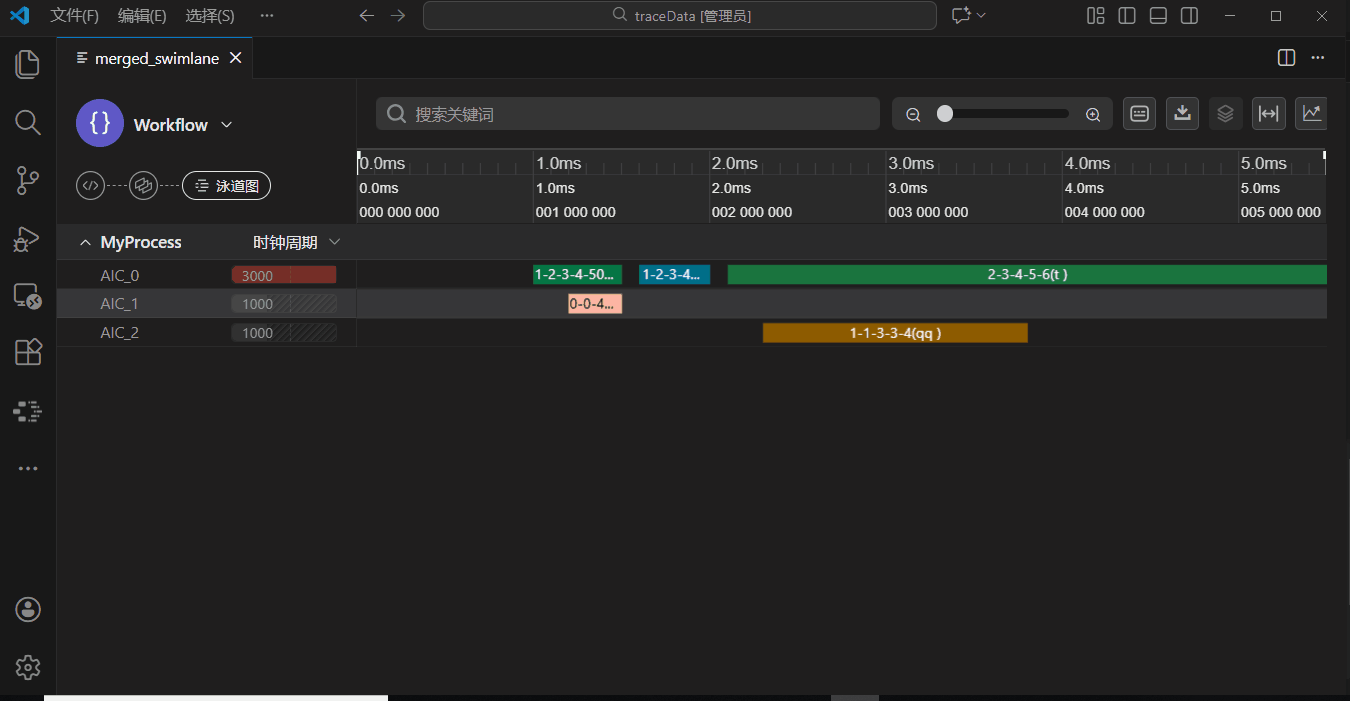
Task: Toggle the bottom panel layout button
Action: click(1158, 15)
